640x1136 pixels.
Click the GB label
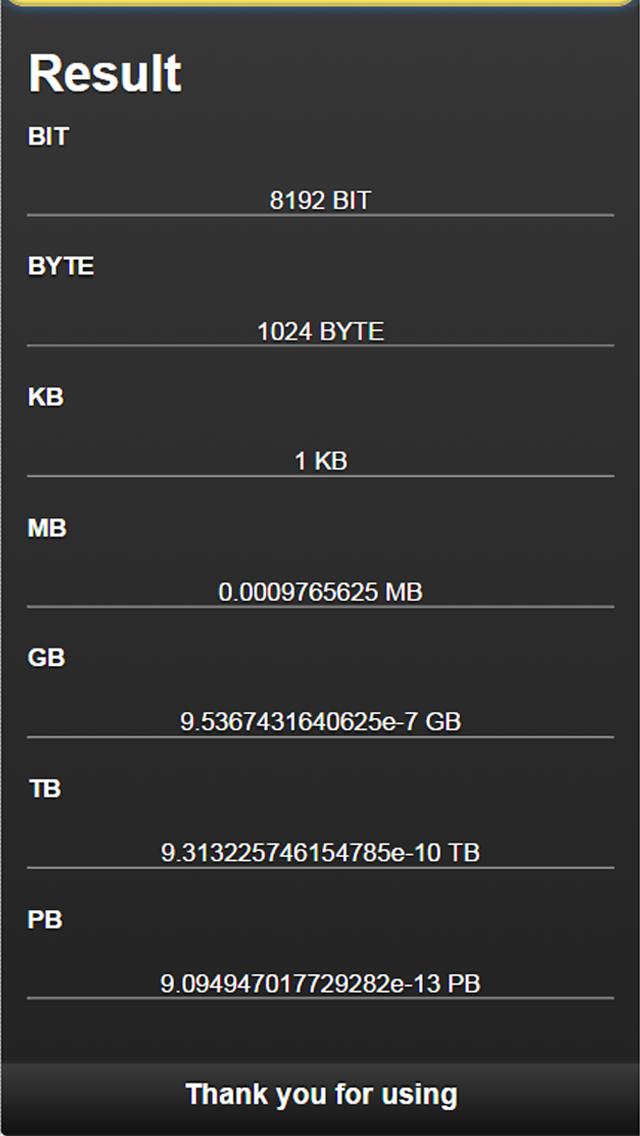46,658
